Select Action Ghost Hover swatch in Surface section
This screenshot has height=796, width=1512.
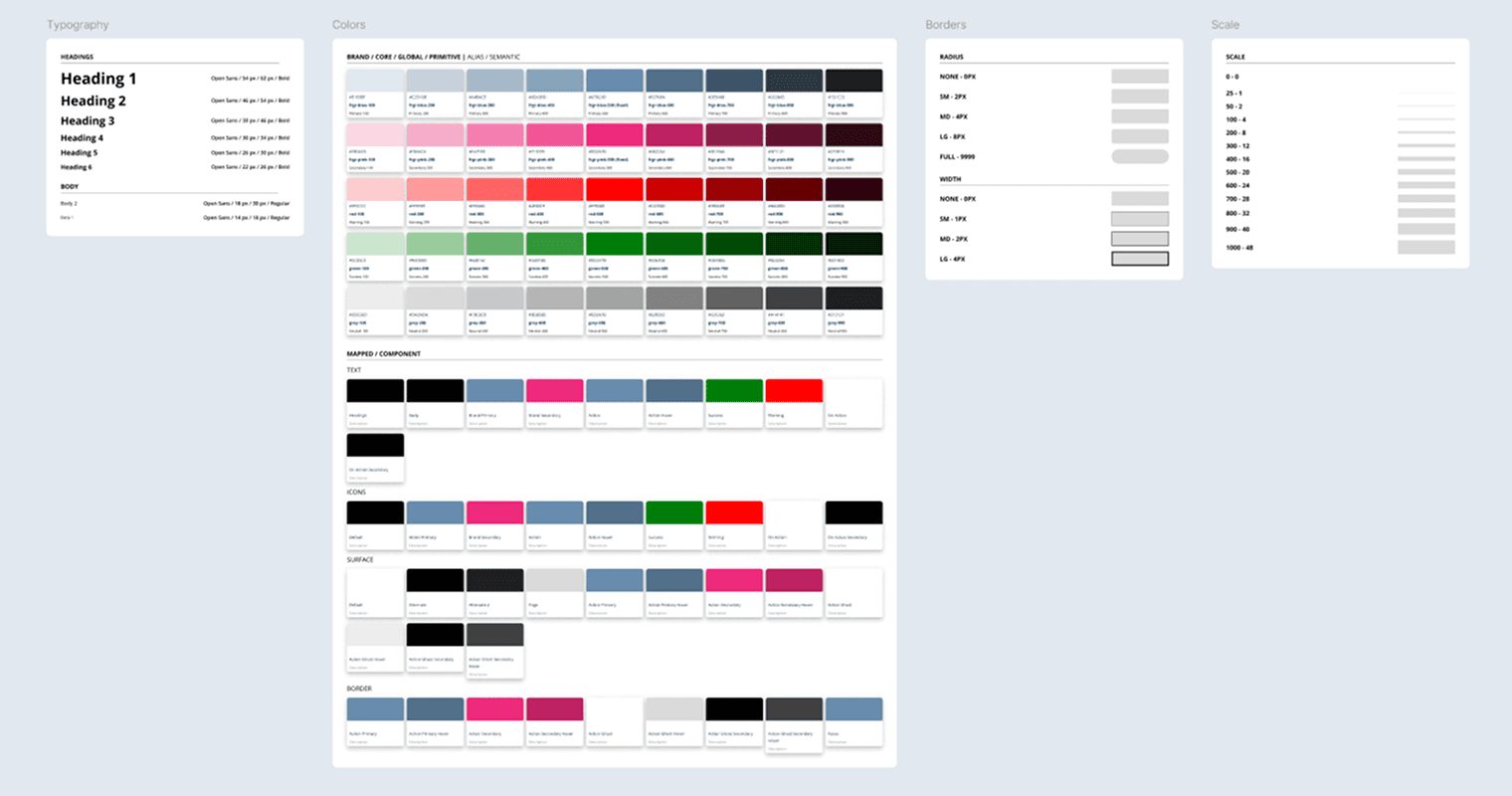[375, 648]
